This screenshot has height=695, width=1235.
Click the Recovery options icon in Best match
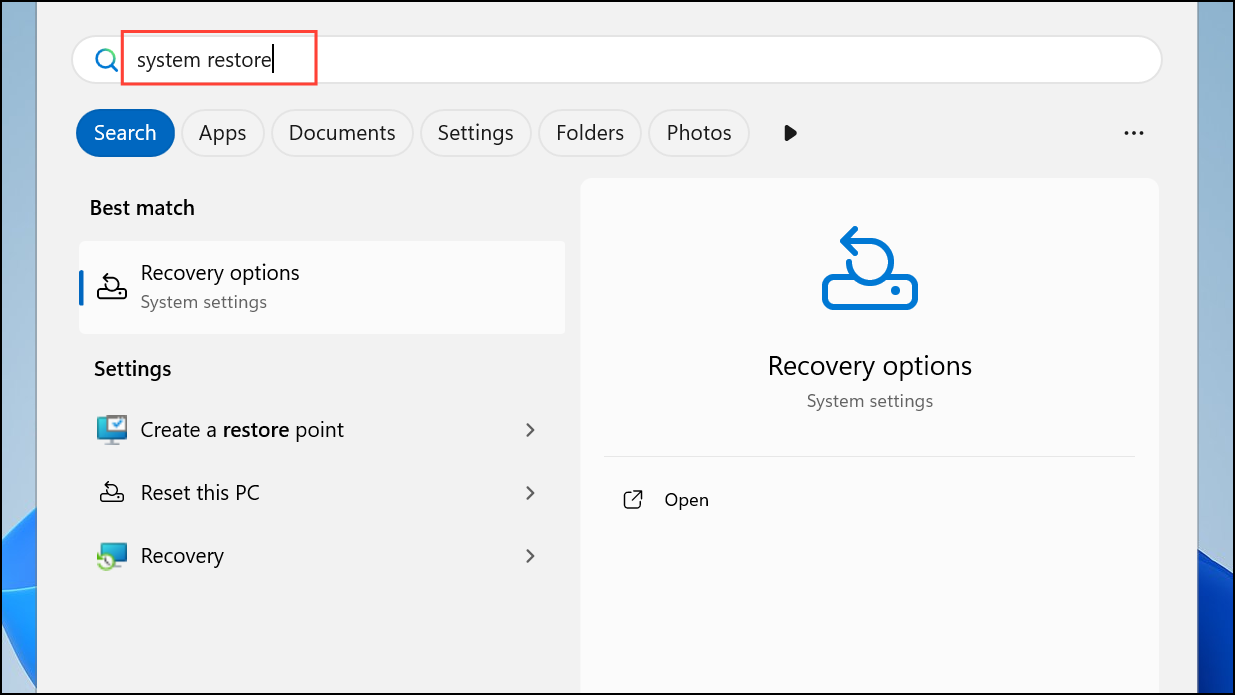pos(111,287)
